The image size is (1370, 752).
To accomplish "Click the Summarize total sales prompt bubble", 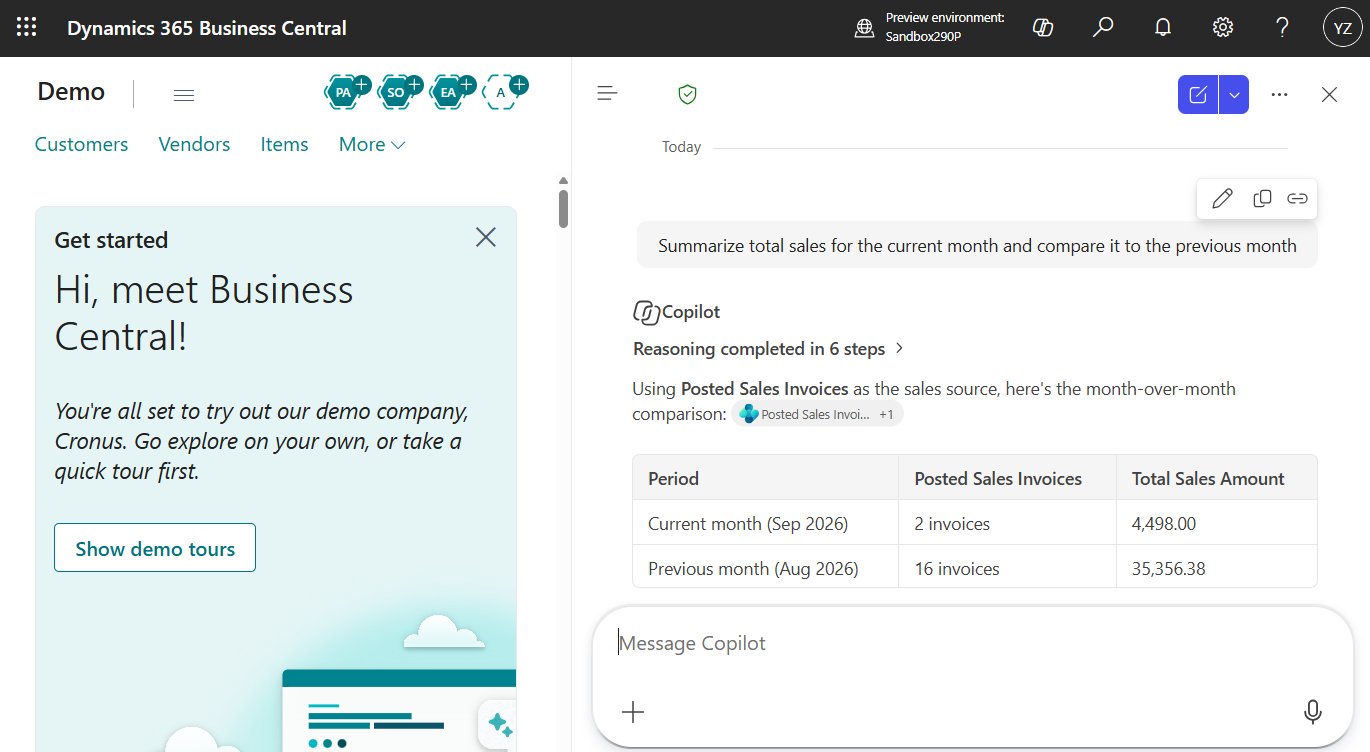I will coord(977,245).
